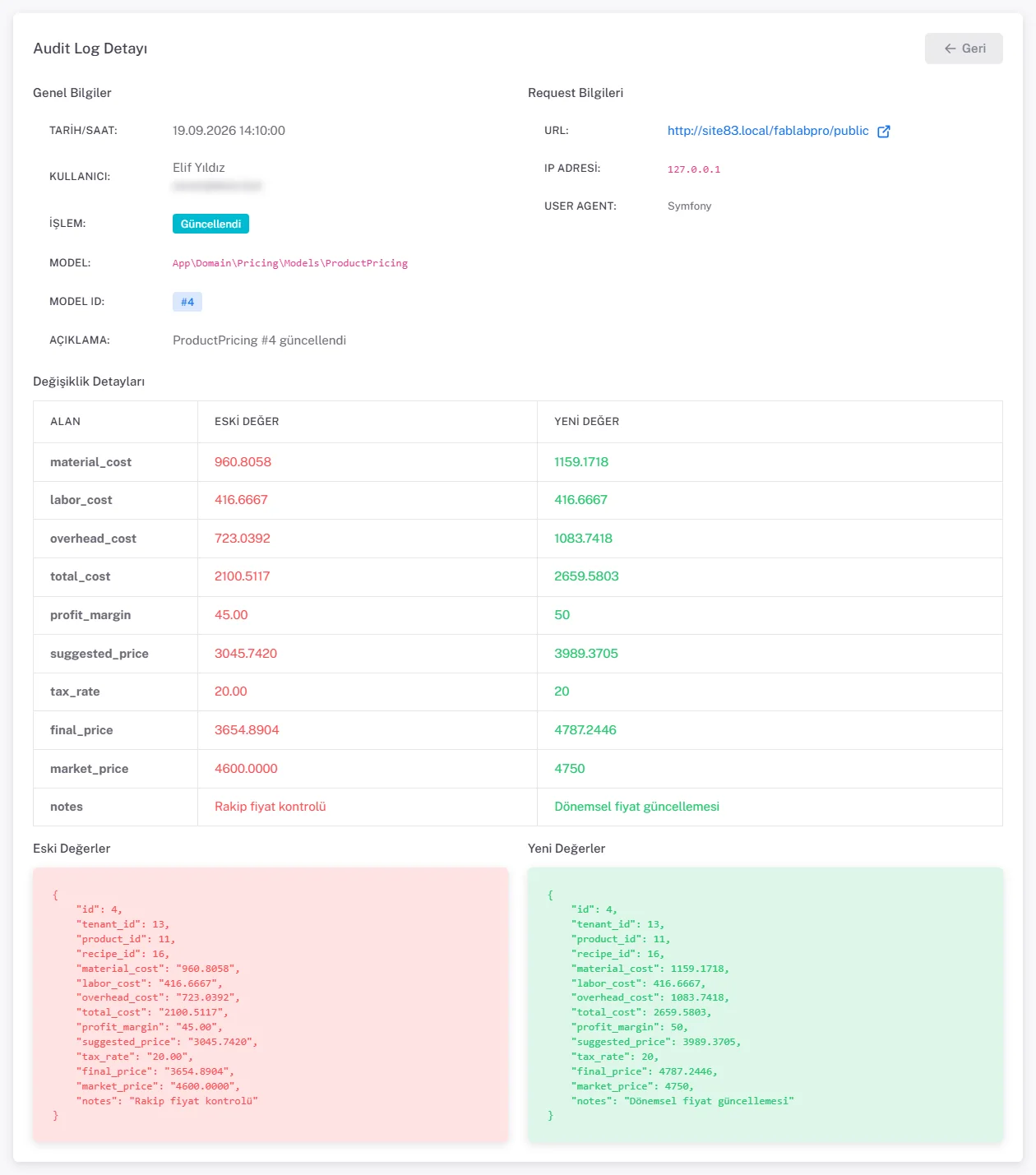The height and width of the screenshot is (1175, 1036).
Task: Click new final price 4787.2446
Action: point(585,730)
